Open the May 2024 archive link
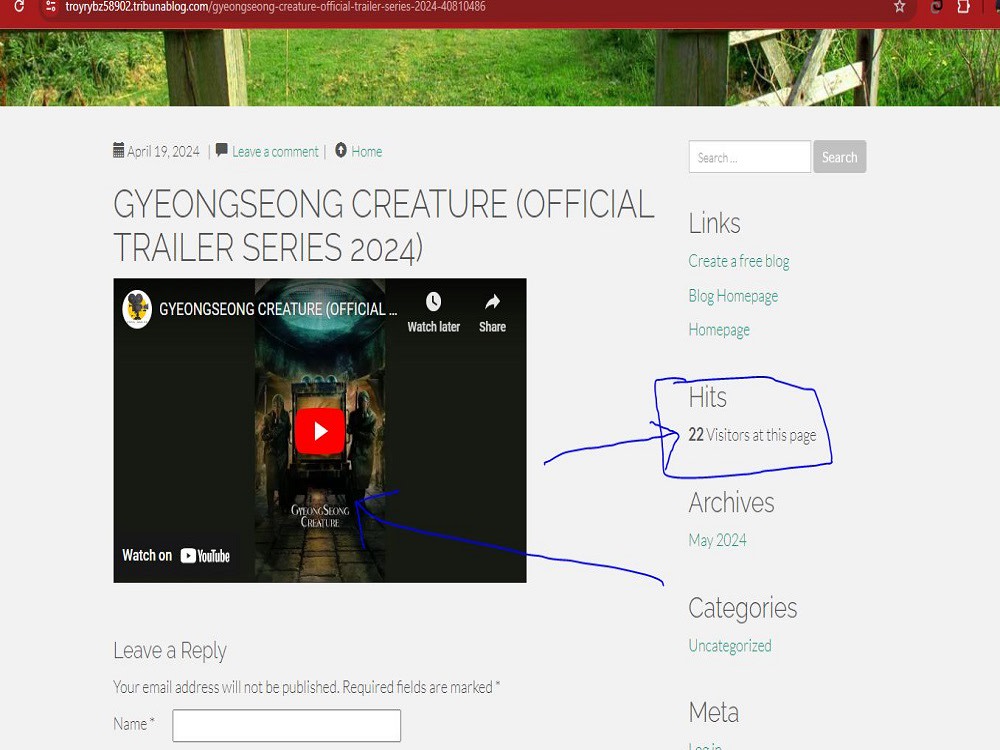This screenshot has height=750, width=1000. [x=717, y=540]
